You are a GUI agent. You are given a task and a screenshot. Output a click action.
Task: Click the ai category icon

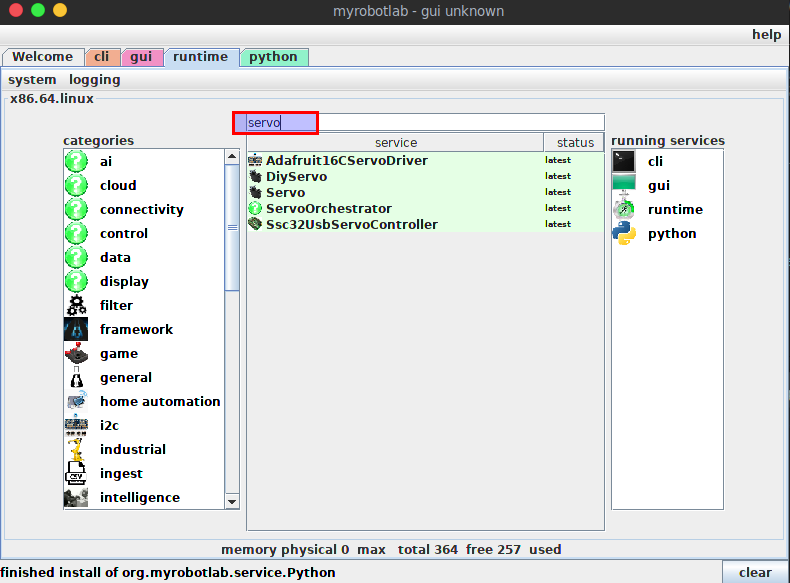(76, 161)
